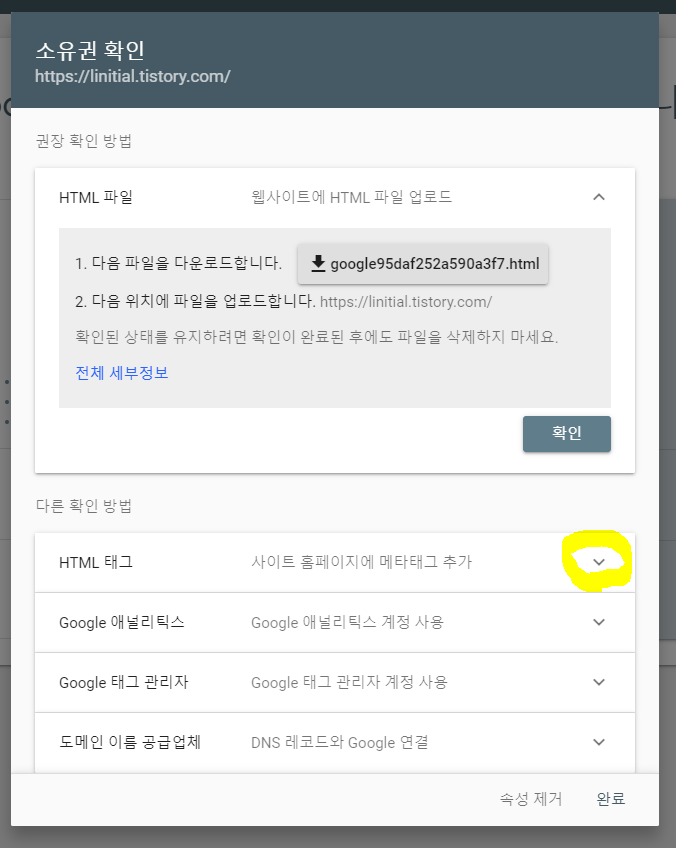Expand the HTML 태그 chevron
Screen dimensions: 676x848
[599, 562]
